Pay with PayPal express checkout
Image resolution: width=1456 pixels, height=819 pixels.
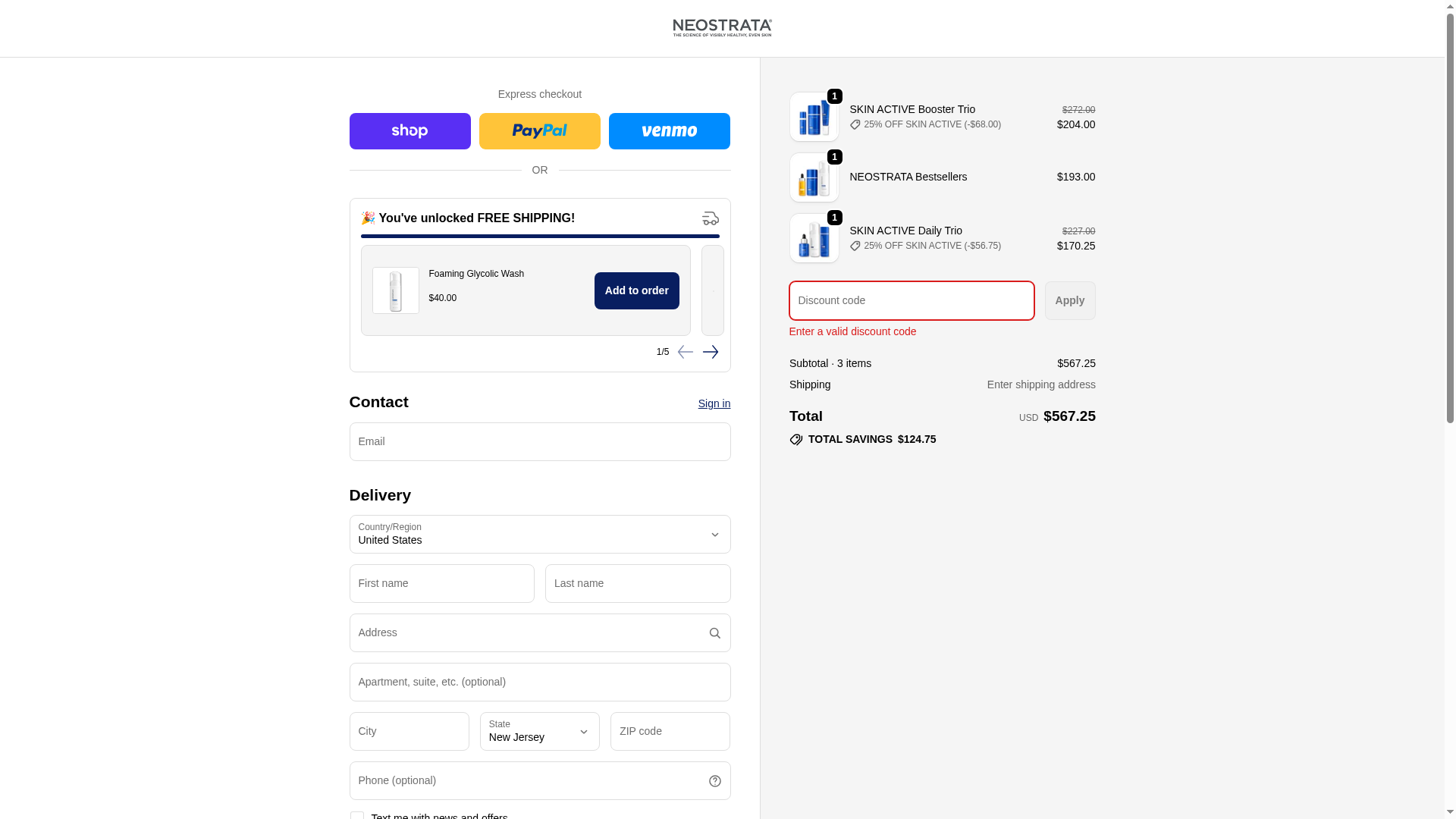539,131
